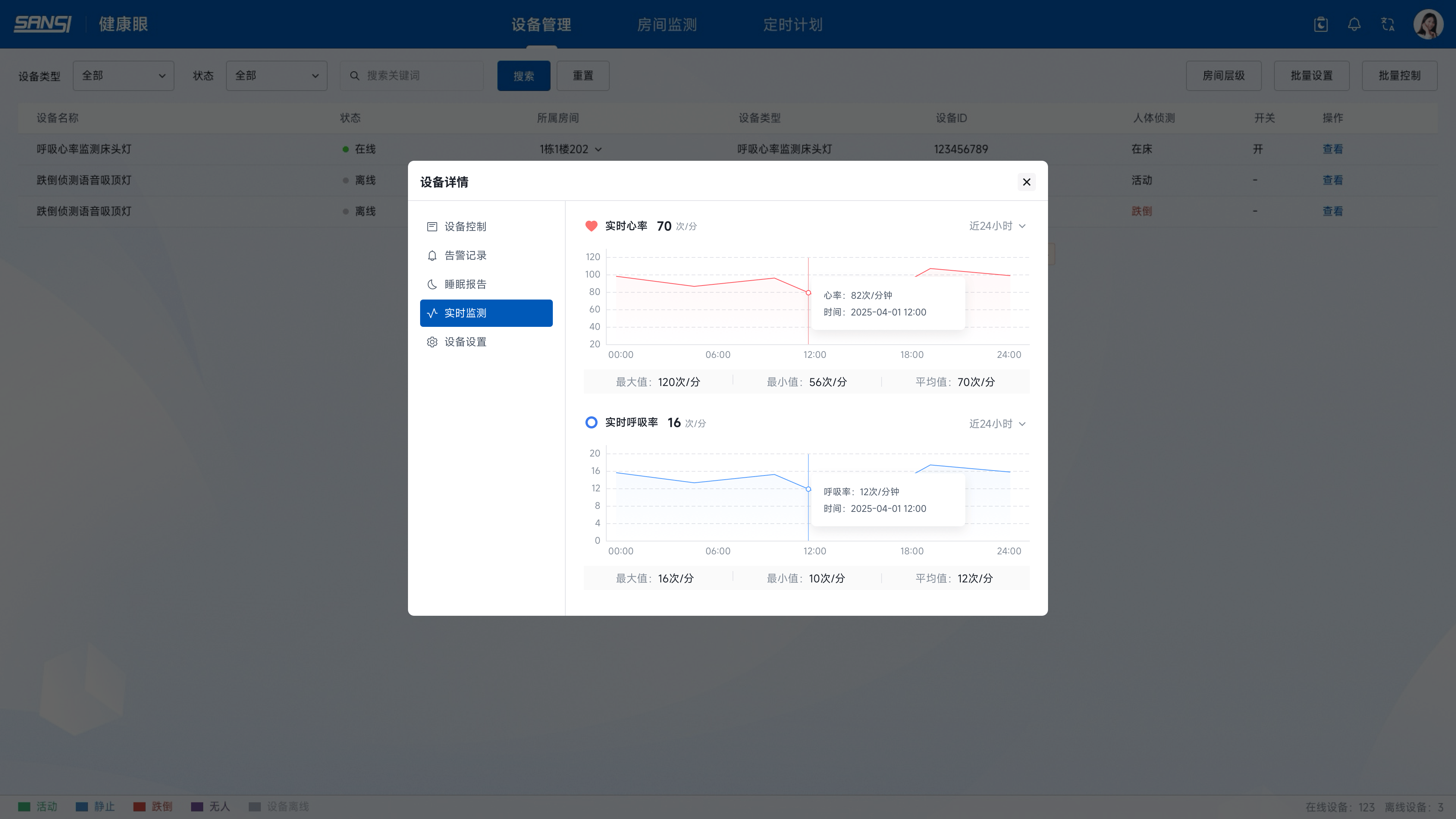The width and height of the screenshot is (1456, 819).
Task: Click 最小值 10次/分 breathing stat
Action: click(x=805, y=578)
